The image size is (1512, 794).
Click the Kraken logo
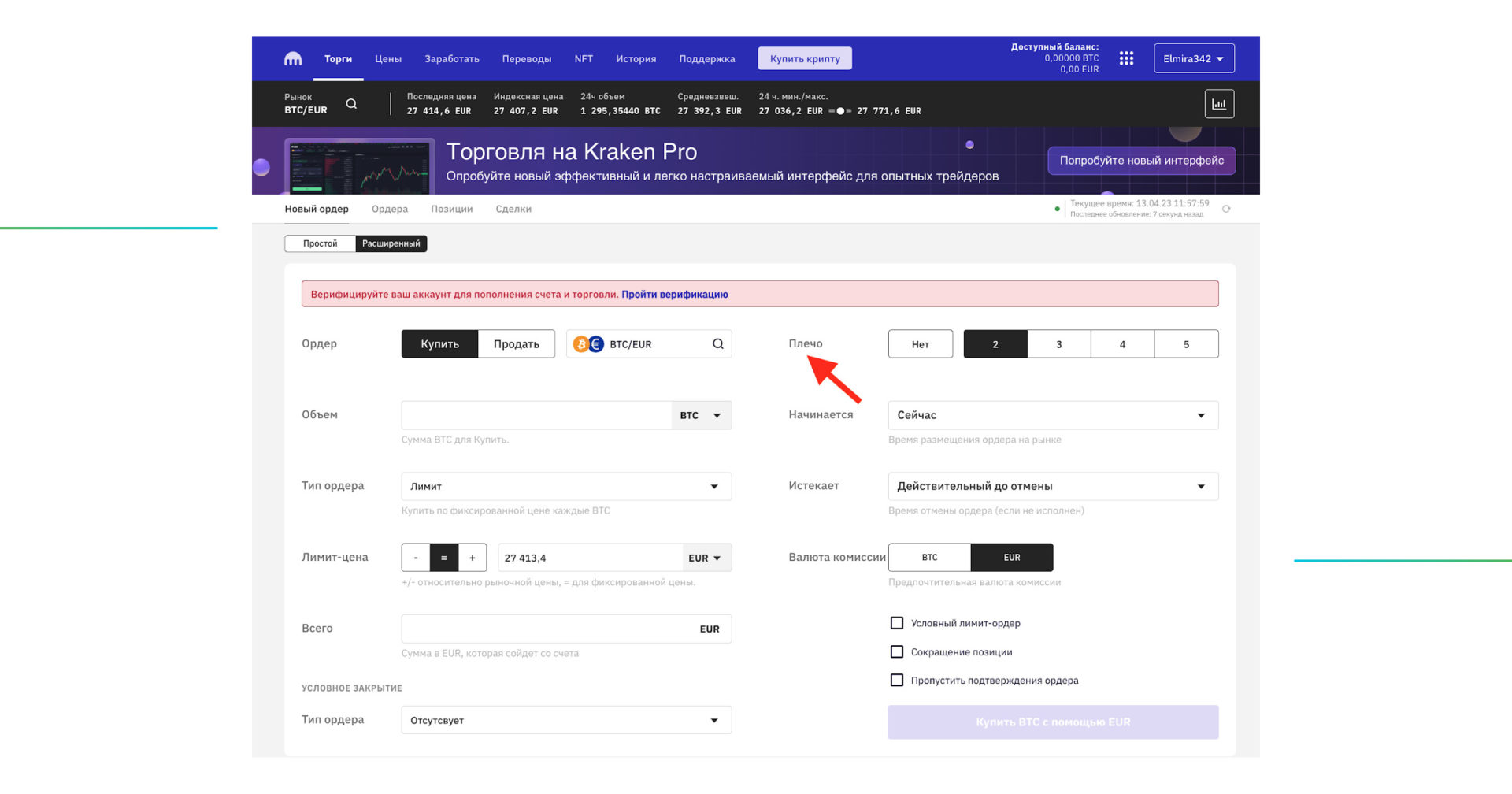click(292, 58)
